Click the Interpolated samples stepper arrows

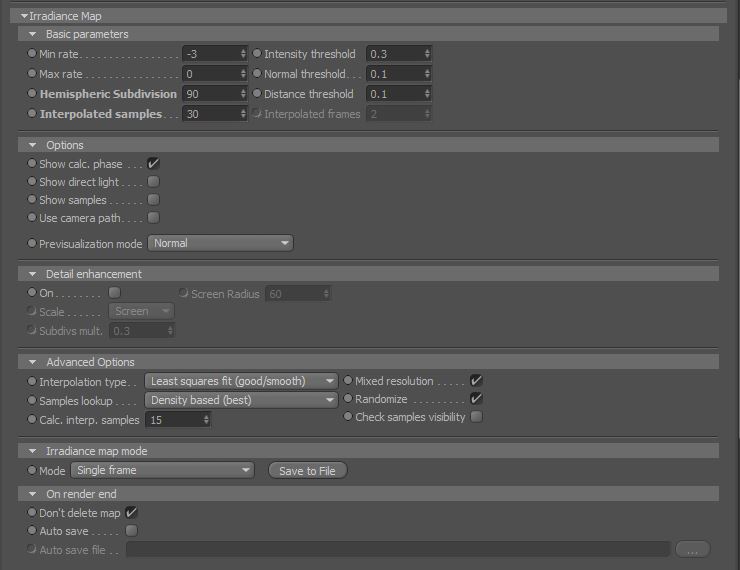click(x=243, y=114)
